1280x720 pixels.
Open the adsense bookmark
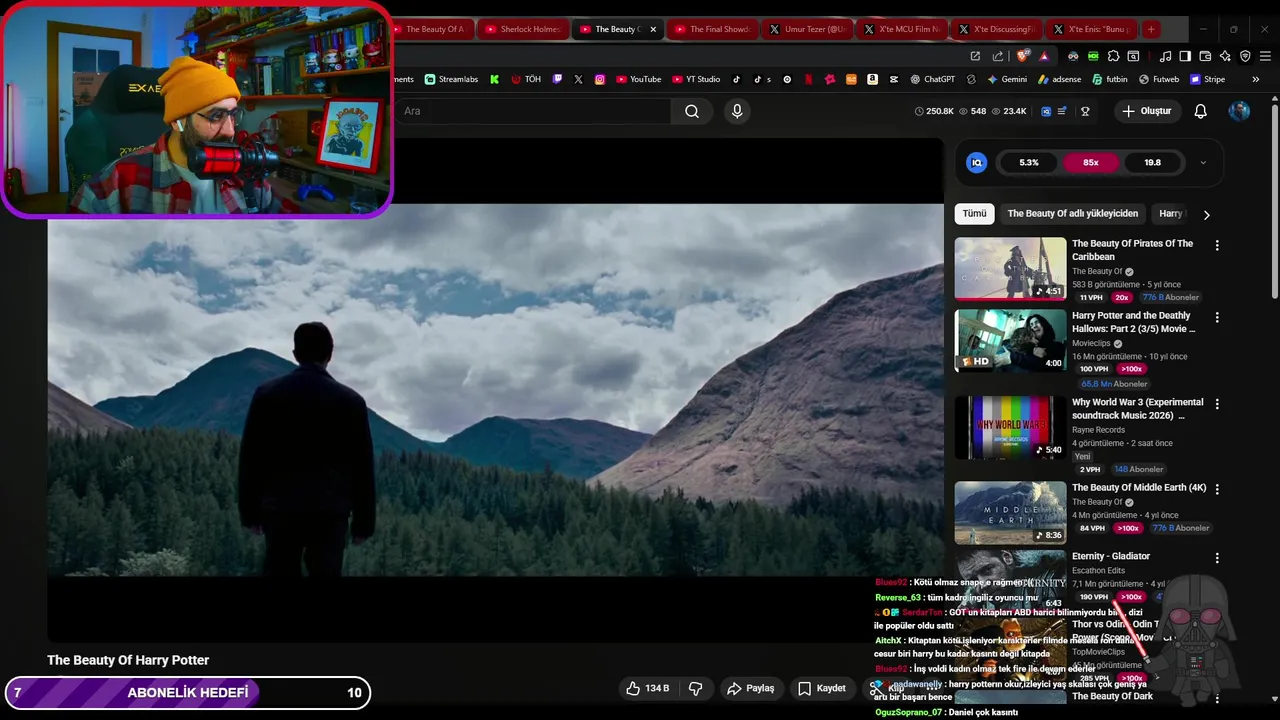pos(1059,79)
